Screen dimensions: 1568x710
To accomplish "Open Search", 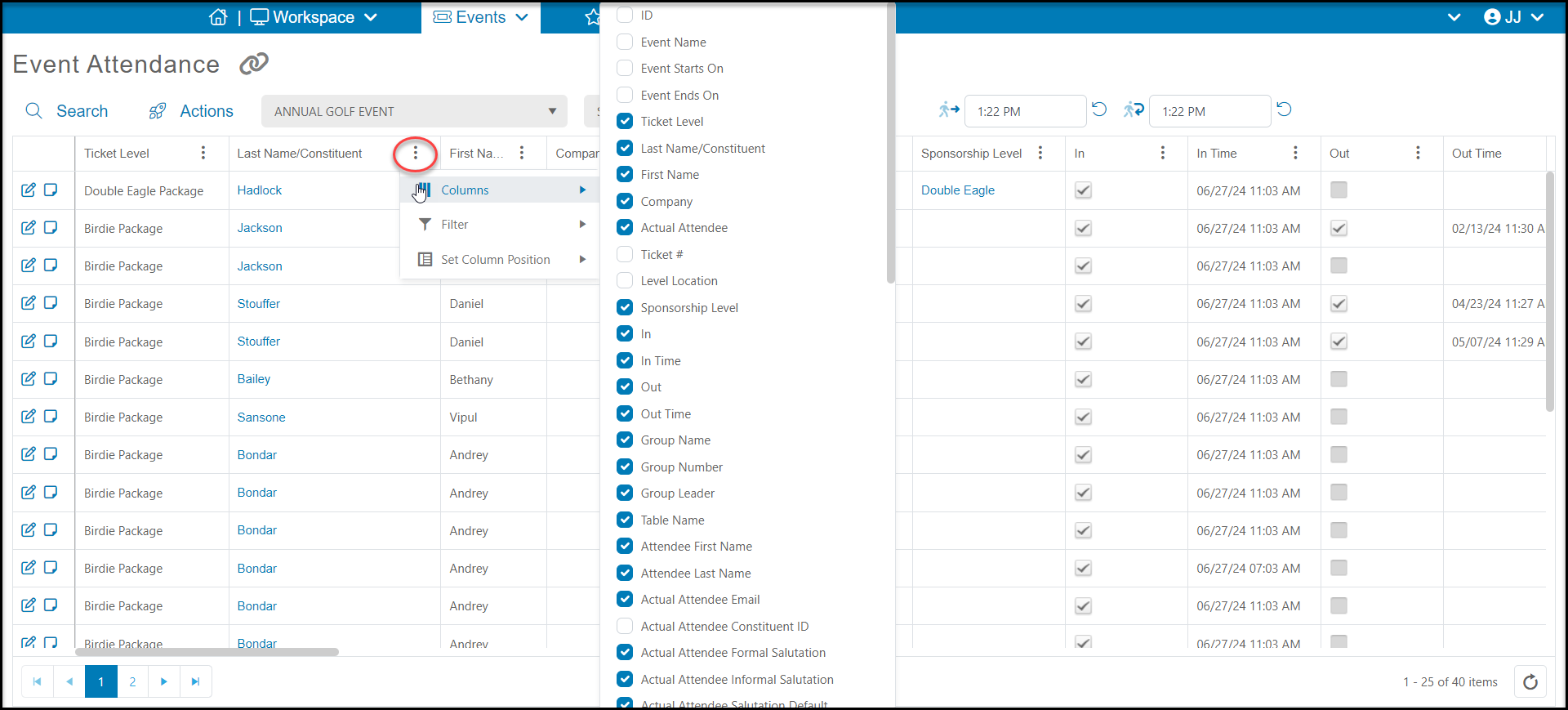I will (x=67, y=111).
